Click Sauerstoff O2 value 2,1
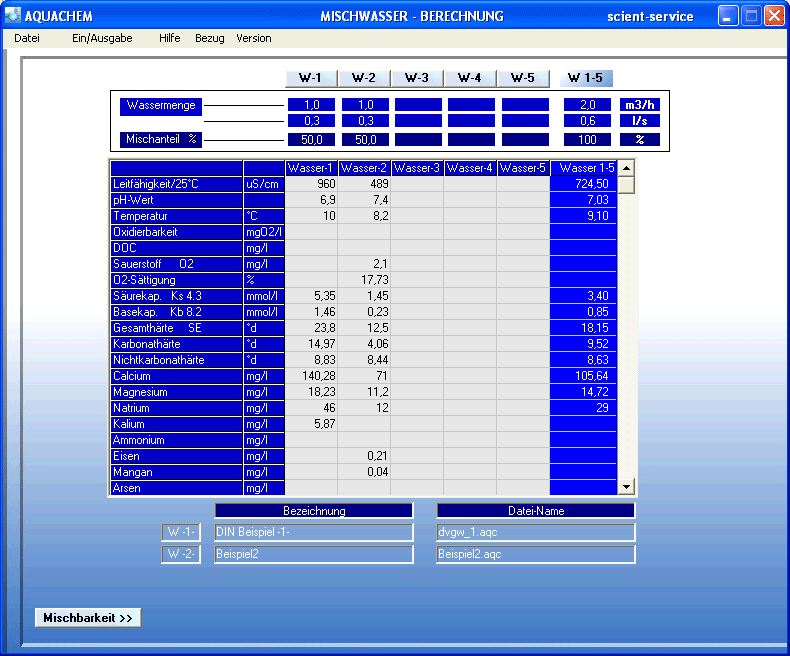The width and height of the screenshot is (790, 656). point(364,264)
